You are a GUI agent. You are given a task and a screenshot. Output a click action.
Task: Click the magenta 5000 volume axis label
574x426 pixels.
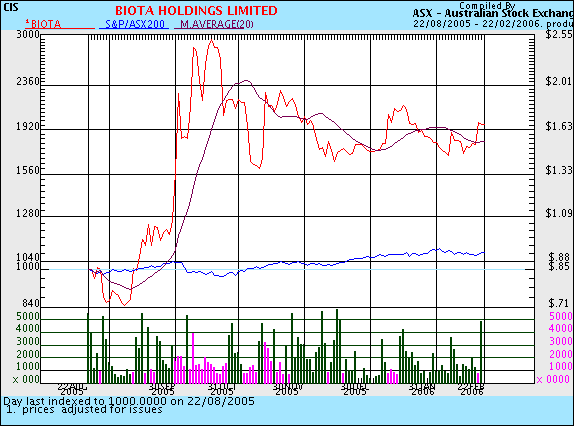(561, 316)
